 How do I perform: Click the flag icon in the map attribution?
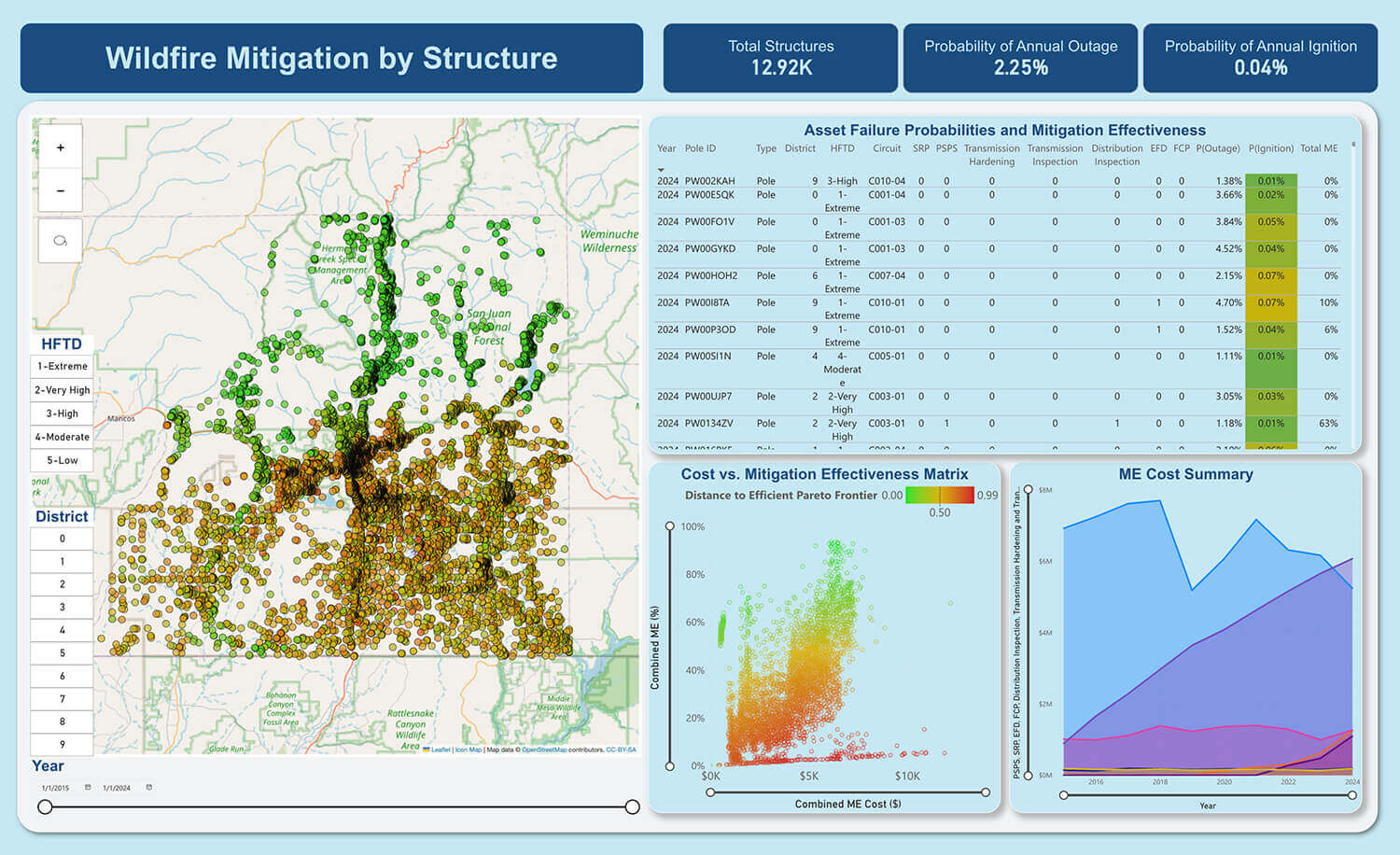[x=427, y=750]
